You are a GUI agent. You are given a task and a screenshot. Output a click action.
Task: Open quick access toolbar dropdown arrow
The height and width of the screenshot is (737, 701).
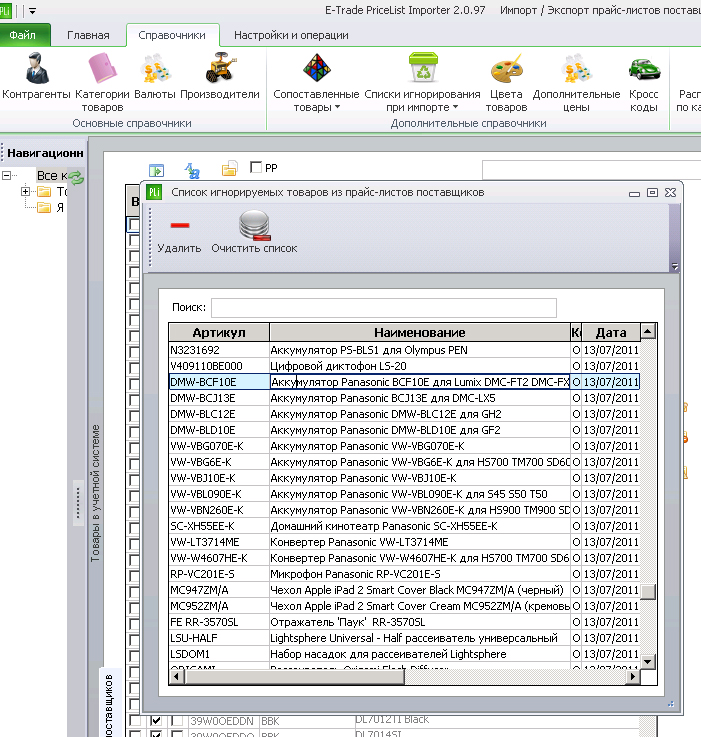coord(32,10)
